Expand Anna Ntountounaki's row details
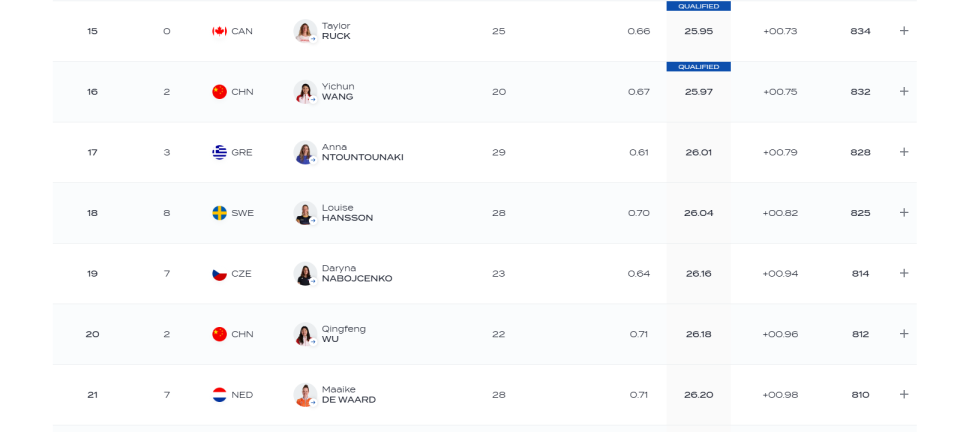This screenshot has width=960, height=432. pyautogui.click(x=904, y=152)
